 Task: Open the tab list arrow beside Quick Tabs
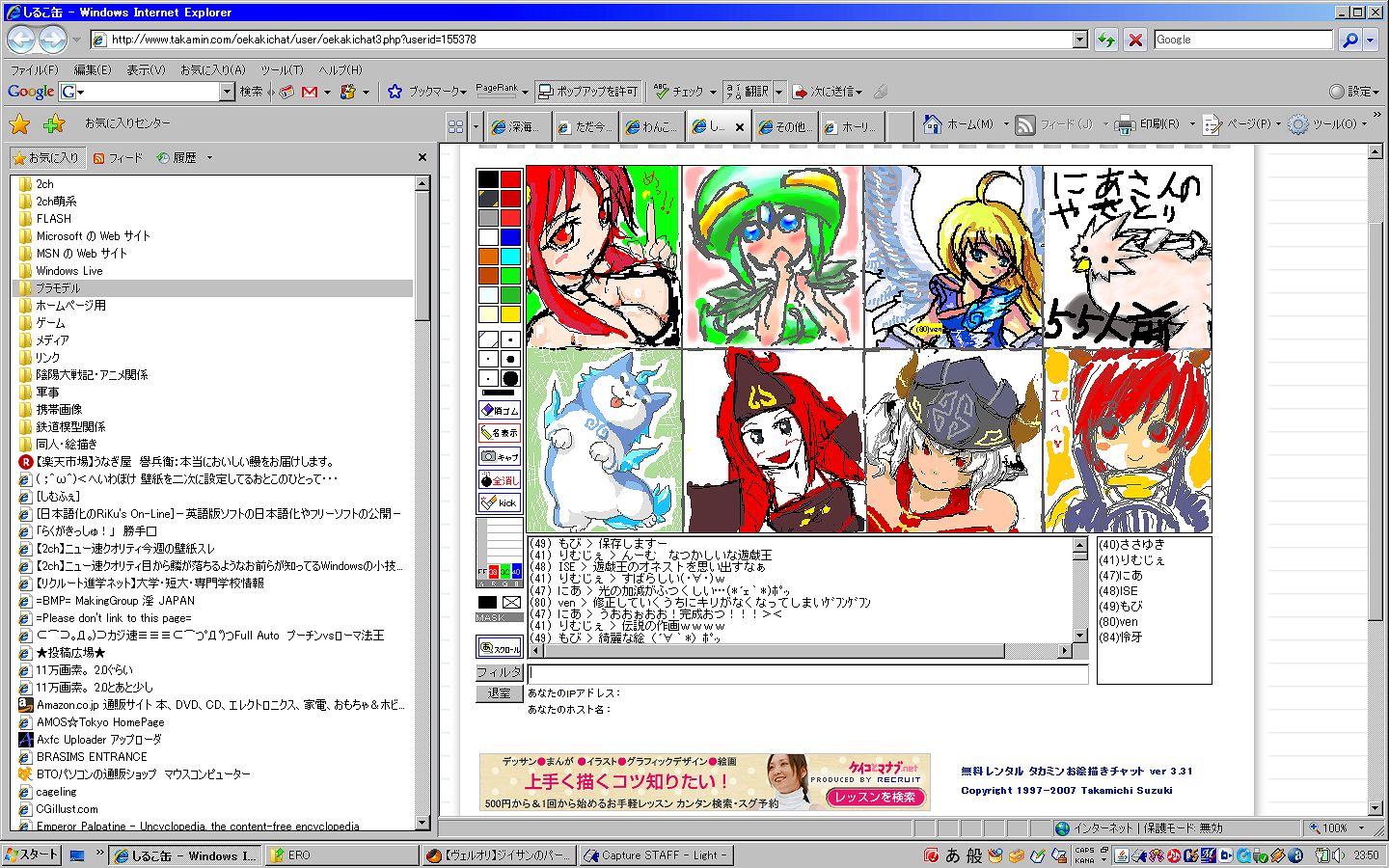(x=475, y=125)
